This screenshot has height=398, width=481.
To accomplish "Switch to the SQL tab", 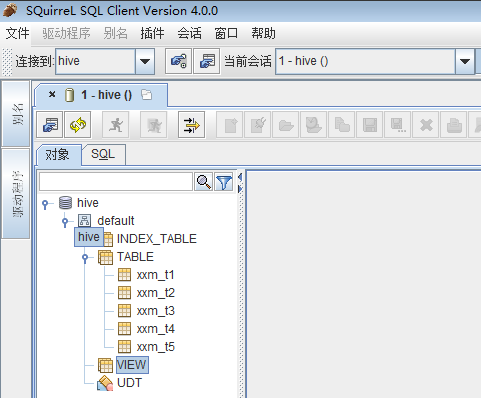I will 103,154.
